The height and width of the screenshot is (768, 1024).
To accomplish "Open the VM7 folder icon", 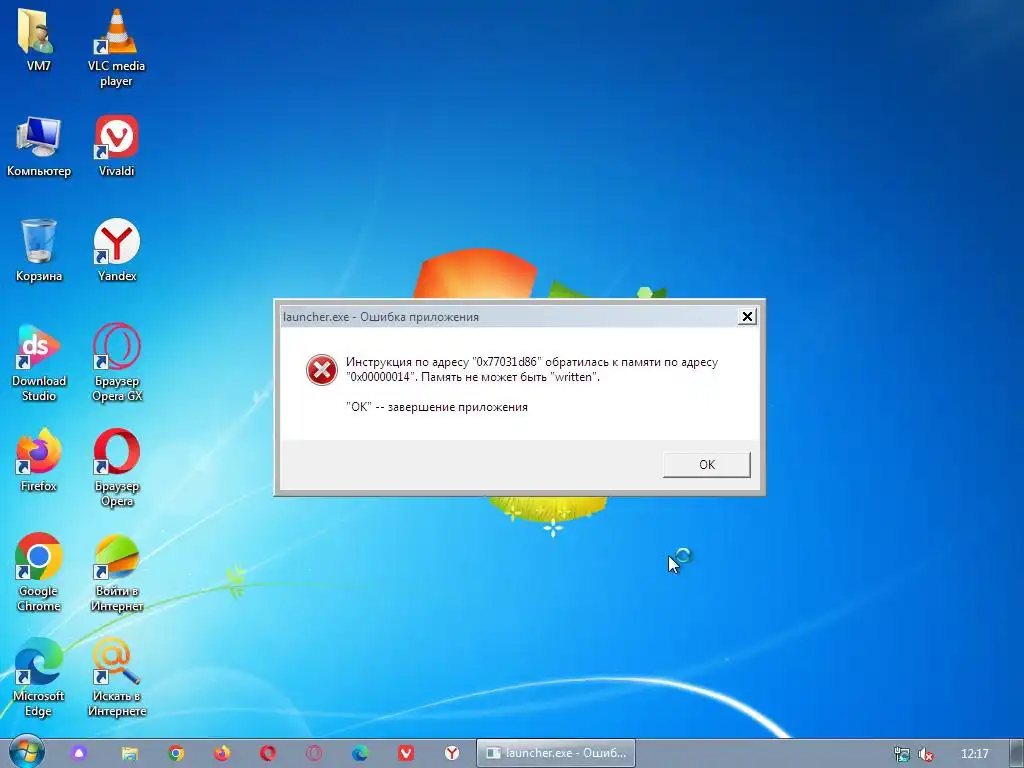I will (38, 38).
